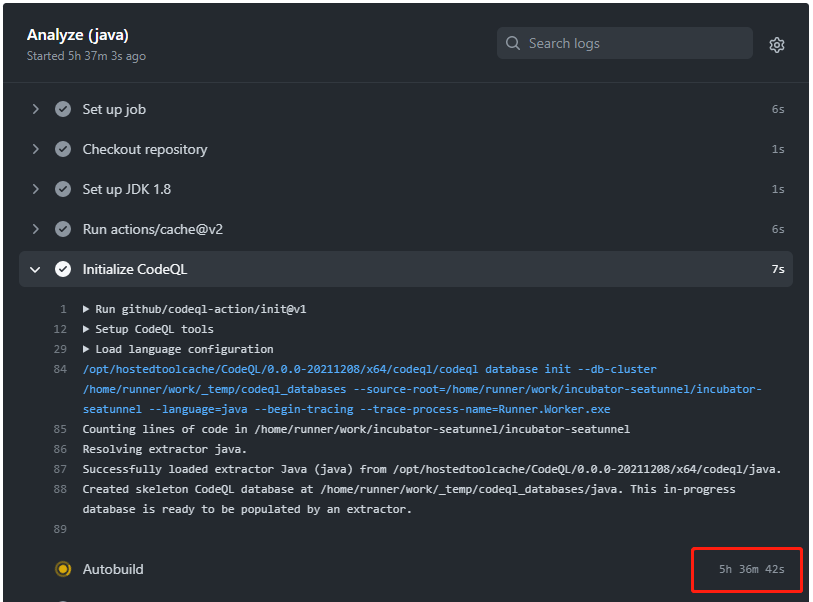Click log line number 1

point(63,310)
